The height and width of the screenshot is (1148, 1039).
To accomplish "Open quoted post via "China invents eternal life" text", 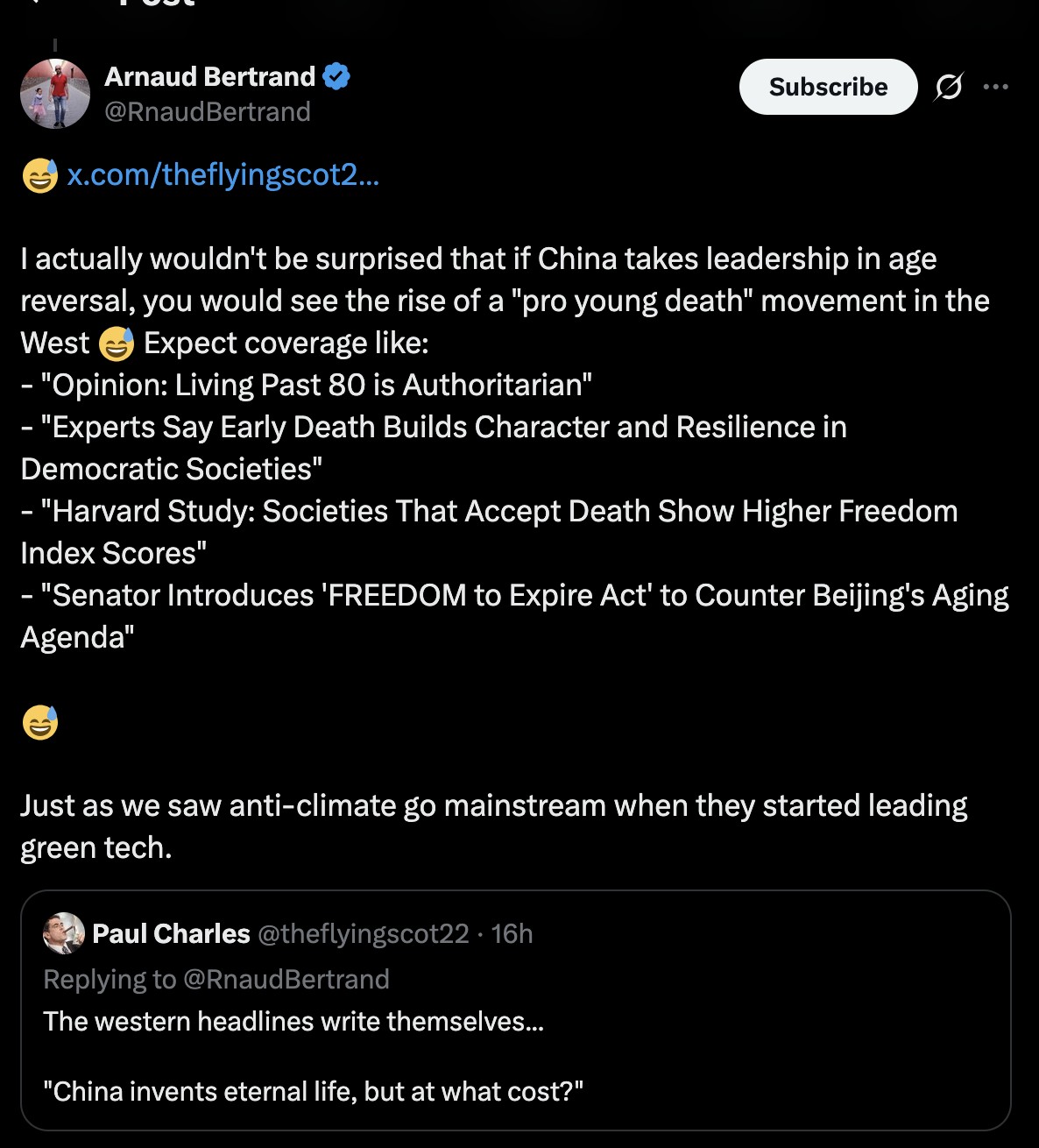I will point(313,1091).
